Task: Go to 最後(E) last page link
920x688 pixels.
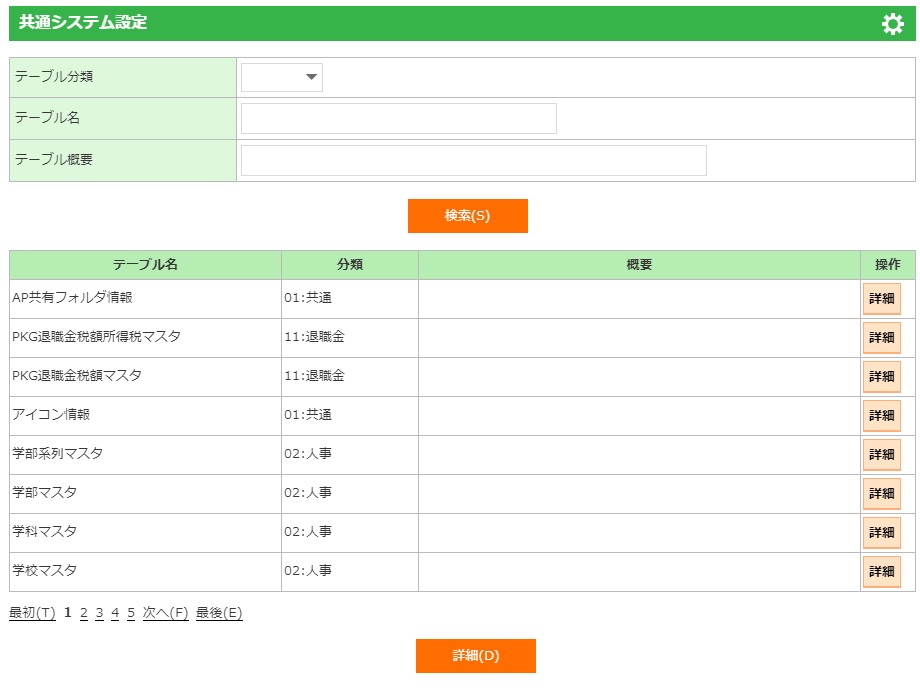Action: (x=219, y=613)
